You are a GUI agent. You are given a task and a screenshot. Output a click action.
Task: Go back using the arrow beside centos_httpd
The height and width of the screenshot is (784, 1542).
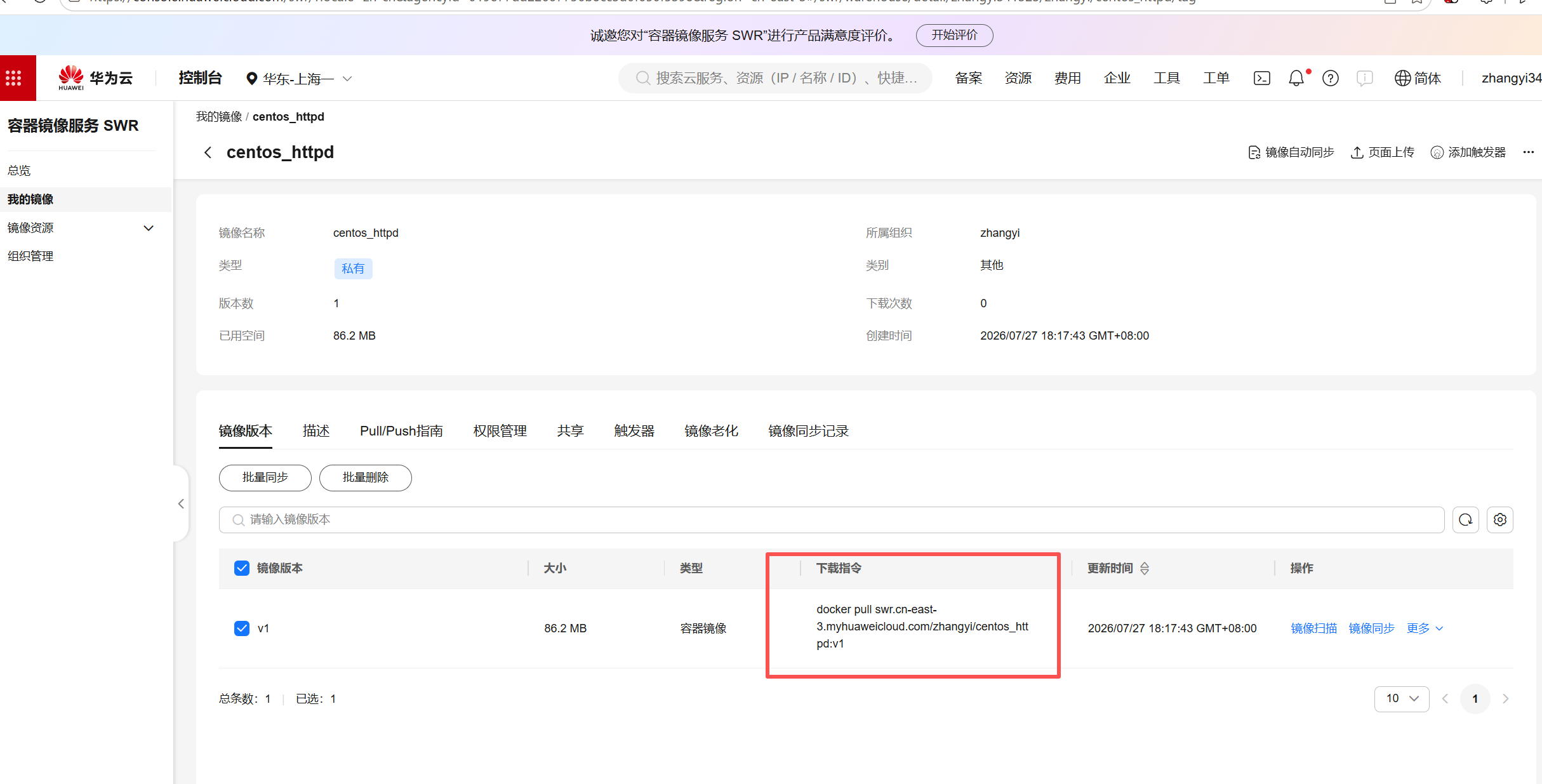[208, 152]
